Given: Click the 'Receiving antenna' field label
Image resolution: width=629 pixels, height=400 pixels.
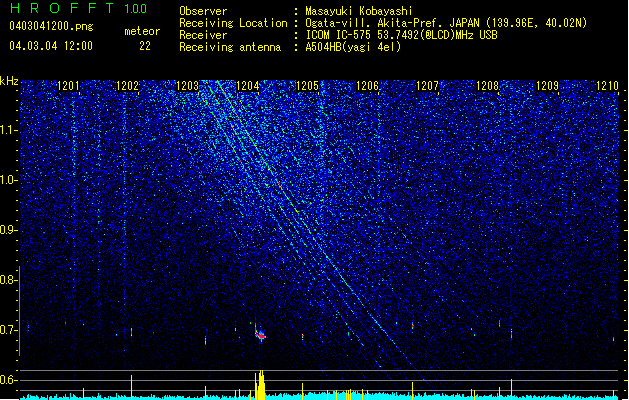Looking at the screenshot, I should 230,47.
